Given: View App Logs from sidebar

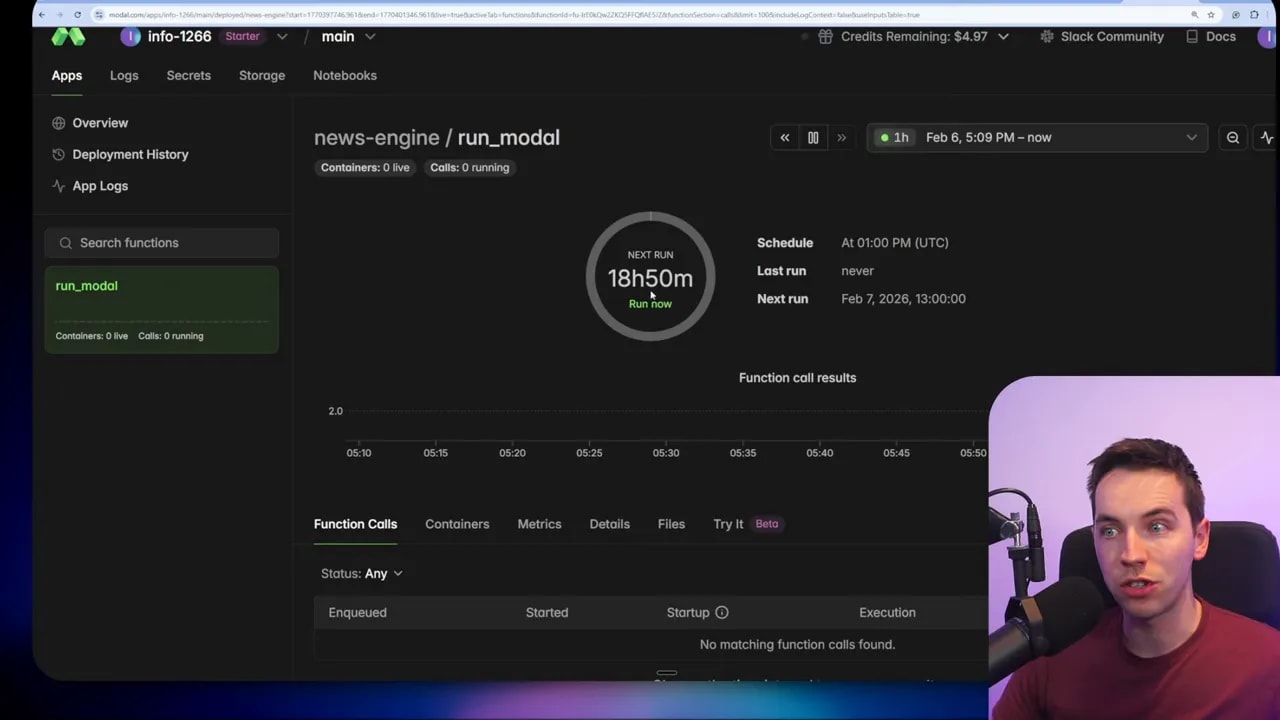Looking at the screenshot, I should 100,186.
